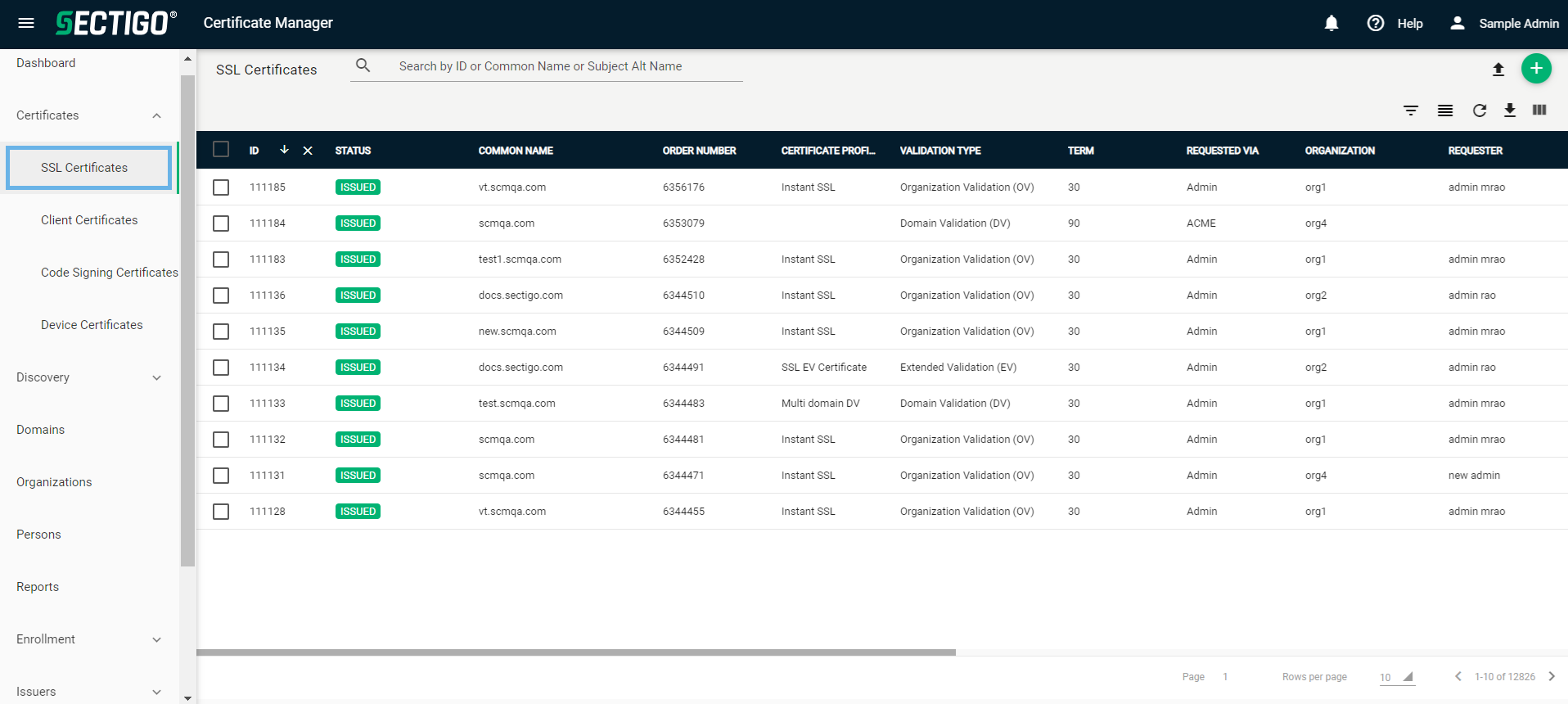Click the sidebar scroll down arrow
Screen dimensions: 1568x704
pos(187,698)
